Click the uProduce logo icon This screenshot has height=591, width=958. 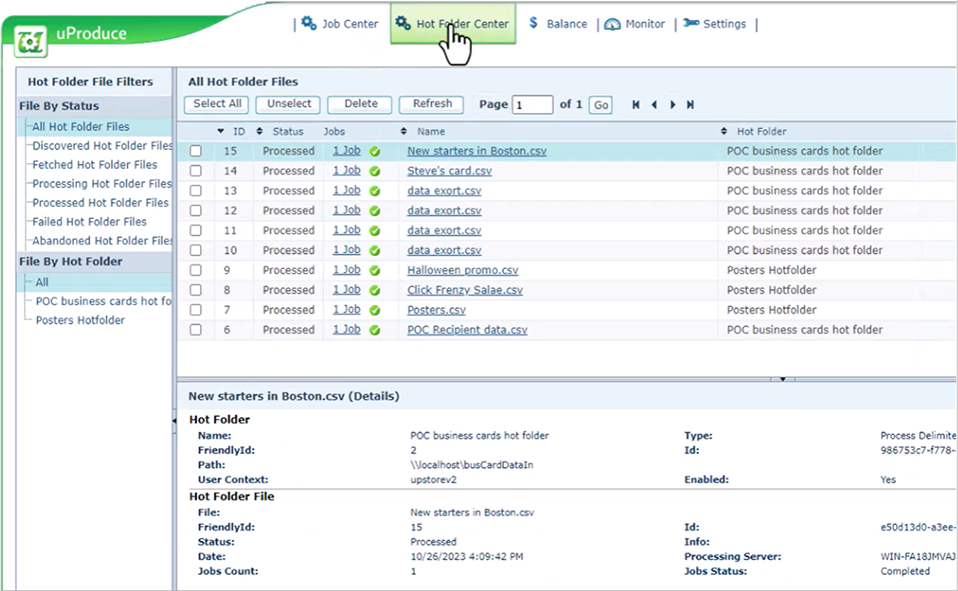(31, 42)
